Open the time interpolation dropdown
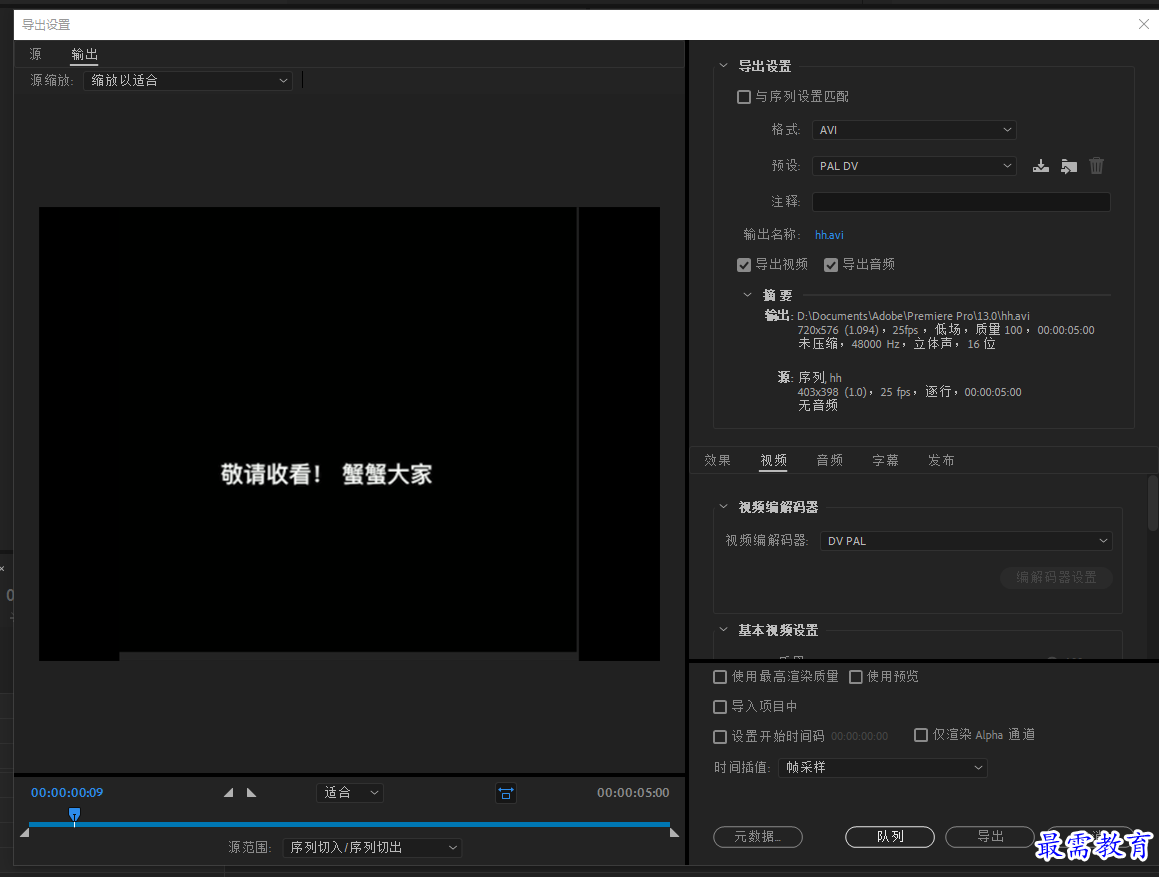The image size is (1159, 877). tap(883, 768)
